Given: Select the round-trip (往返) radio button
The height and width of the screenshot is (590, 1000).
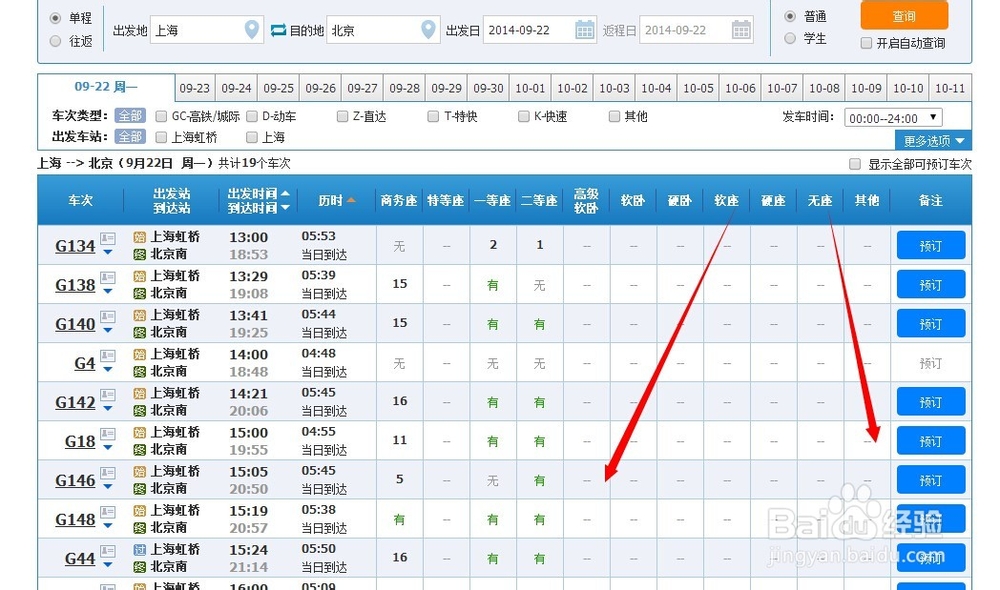Looking at the screenshot, I should pos(55,41).
